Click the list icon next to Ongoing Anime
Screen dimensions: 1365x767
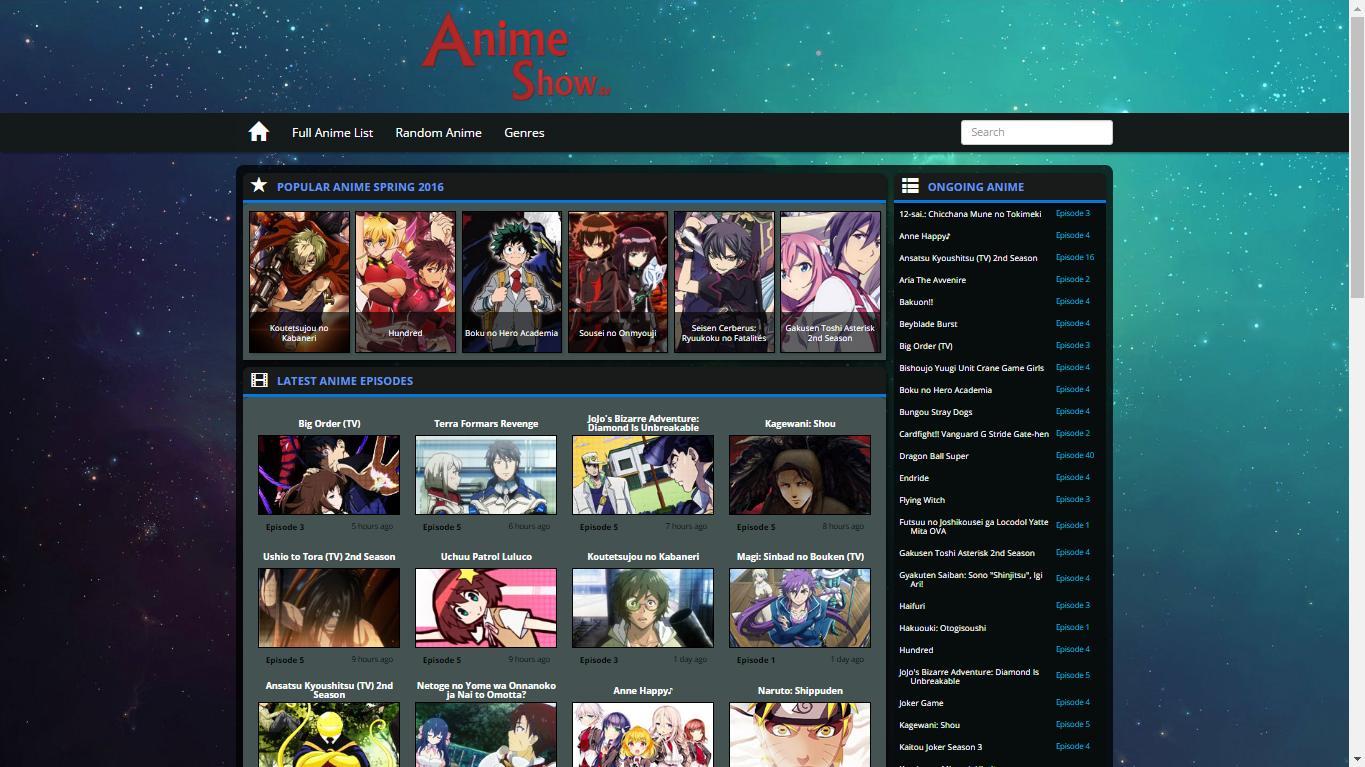coord(910,186)
